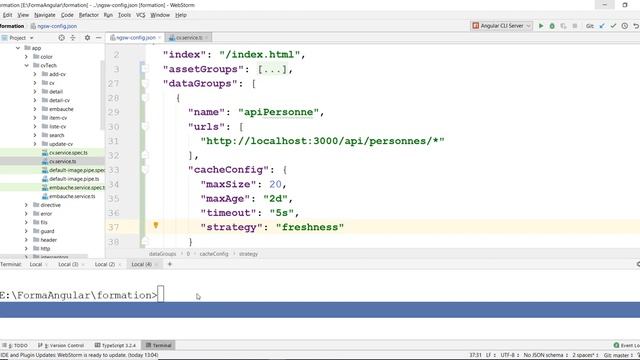640x360 pixels.
Task: Commit changes with the Git checkmark icon
Action: tap(613, 26)
